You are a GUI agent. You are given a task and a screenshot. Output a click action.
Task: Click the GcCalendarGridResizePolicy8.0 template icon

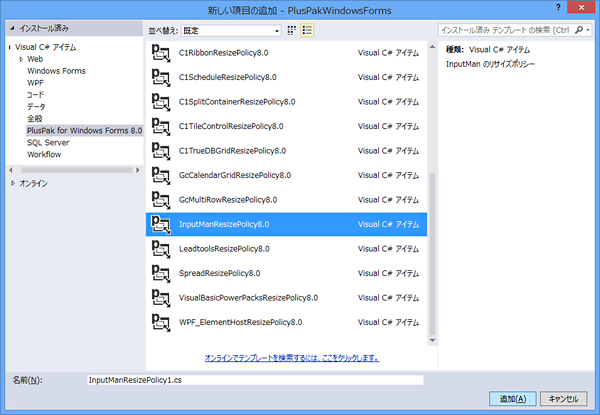click(161, 175)
